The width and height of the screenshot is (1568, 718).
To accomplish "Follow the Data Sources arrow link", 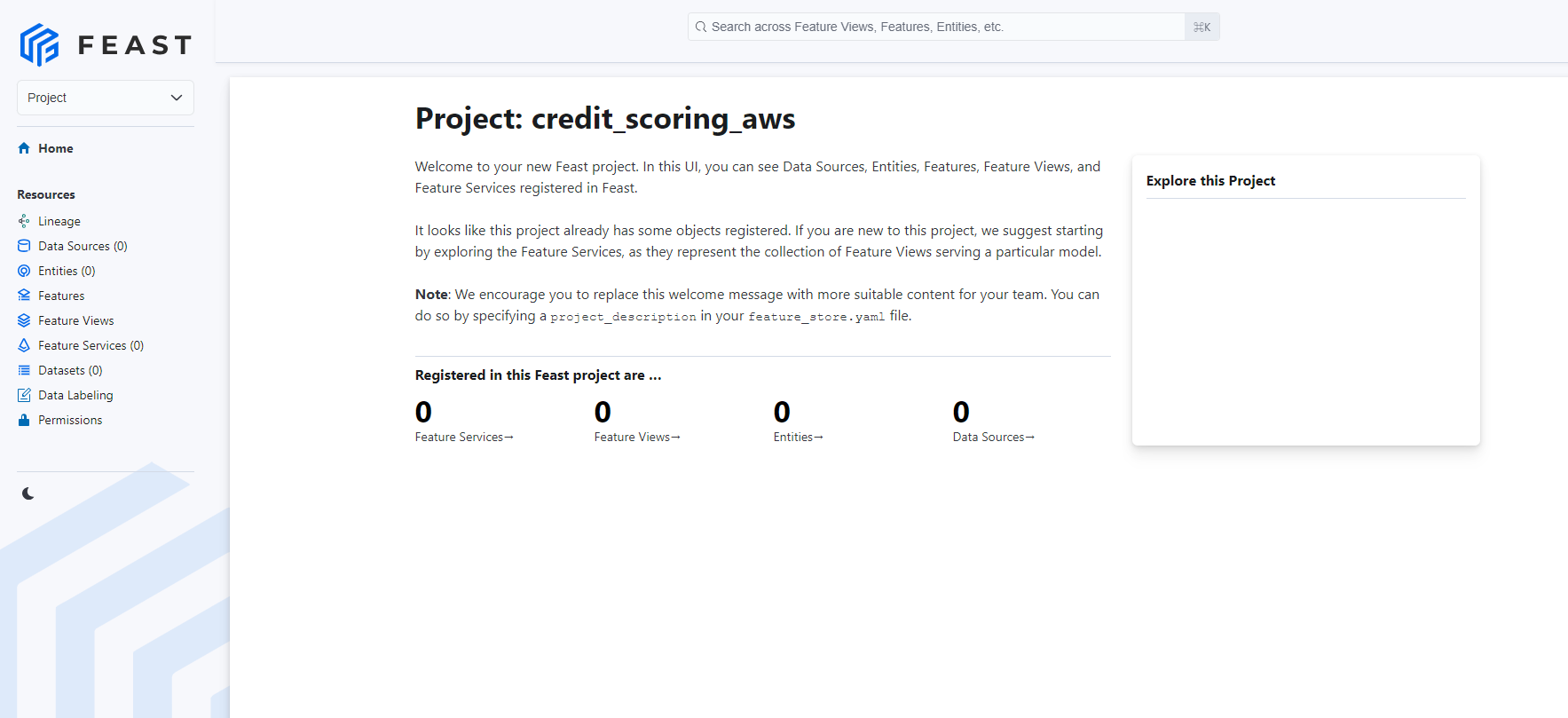I will tap(993, 437).
